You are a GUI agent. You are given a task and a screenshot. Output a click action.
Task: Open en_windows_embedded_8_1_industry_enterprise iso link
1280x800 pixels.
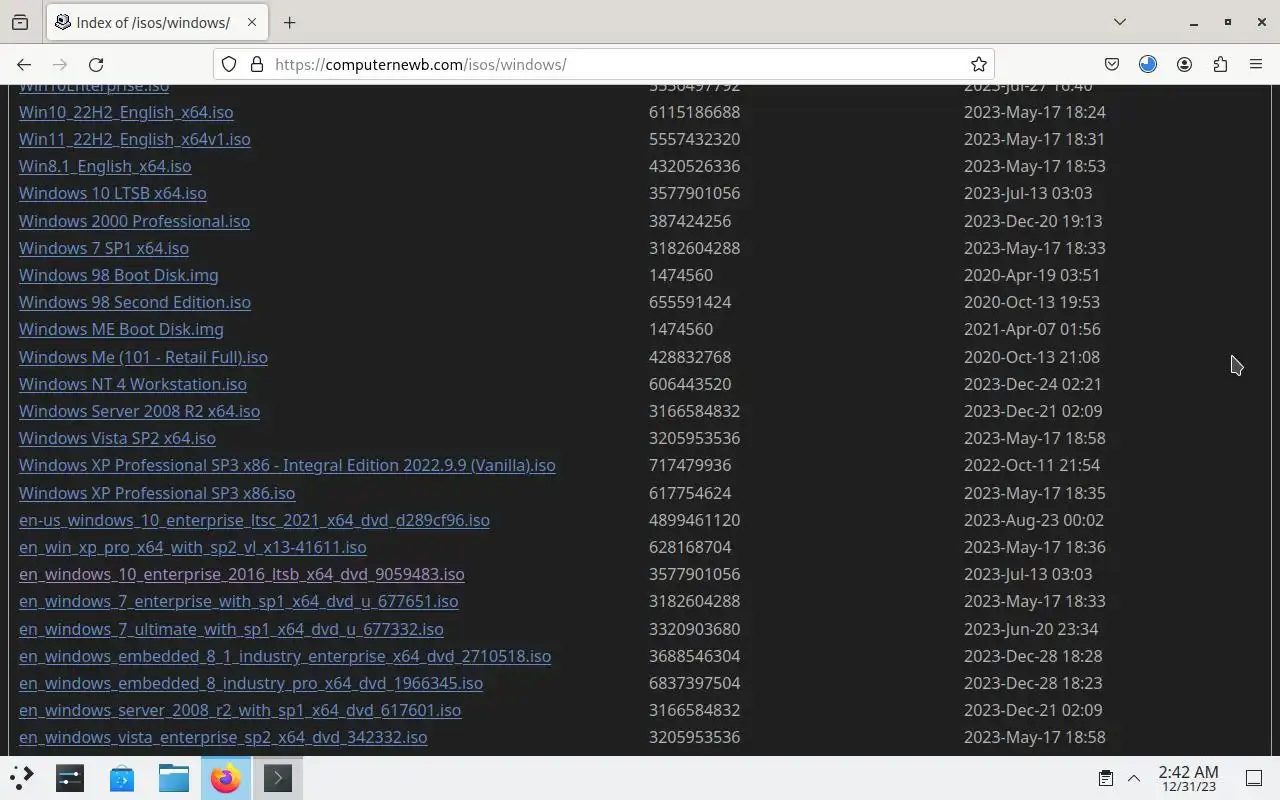click(285, 656)
